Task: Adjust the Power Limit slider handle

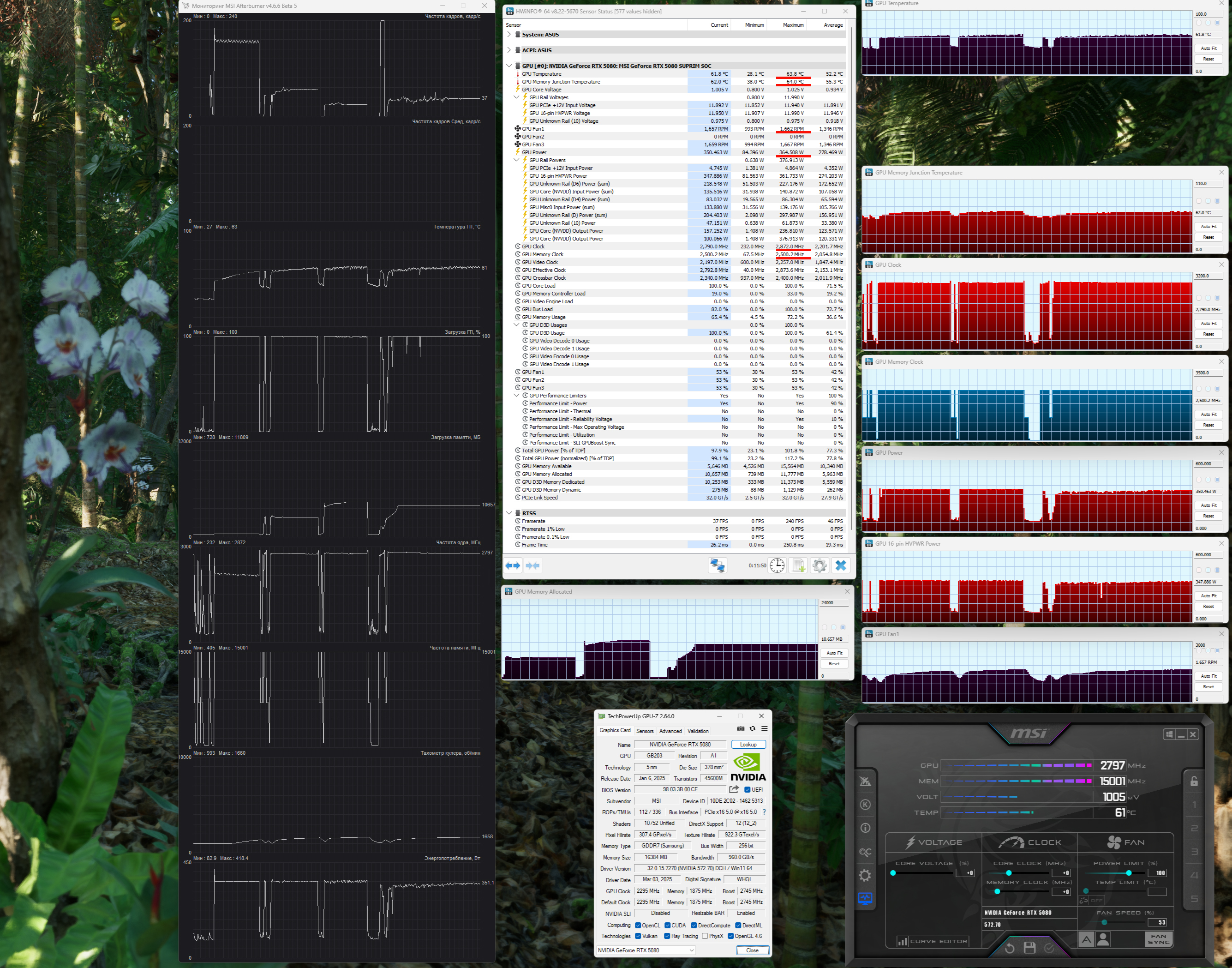Action: click(x=1128, y=873)
